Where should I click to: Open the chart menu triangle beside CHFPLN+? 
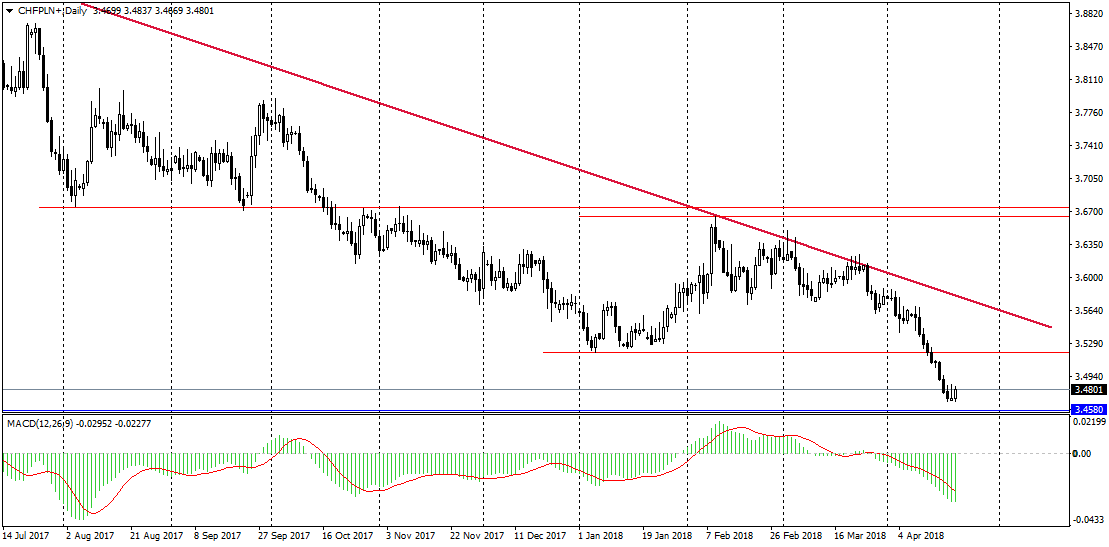[x=8, y=11]
